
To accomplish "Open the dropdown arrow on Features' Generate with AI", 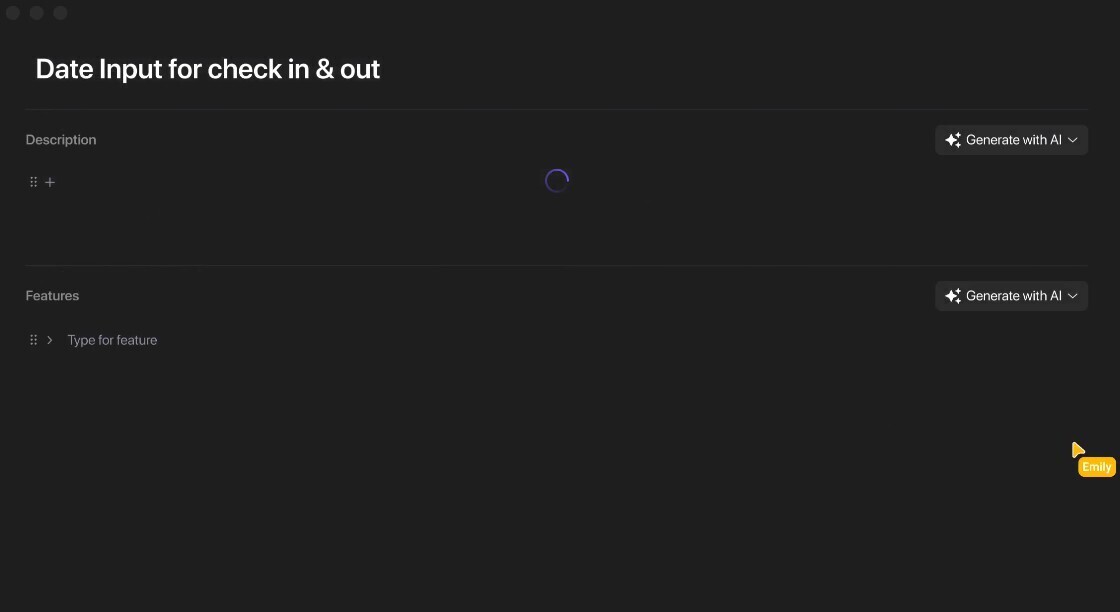I will (x=1073, y=296).
